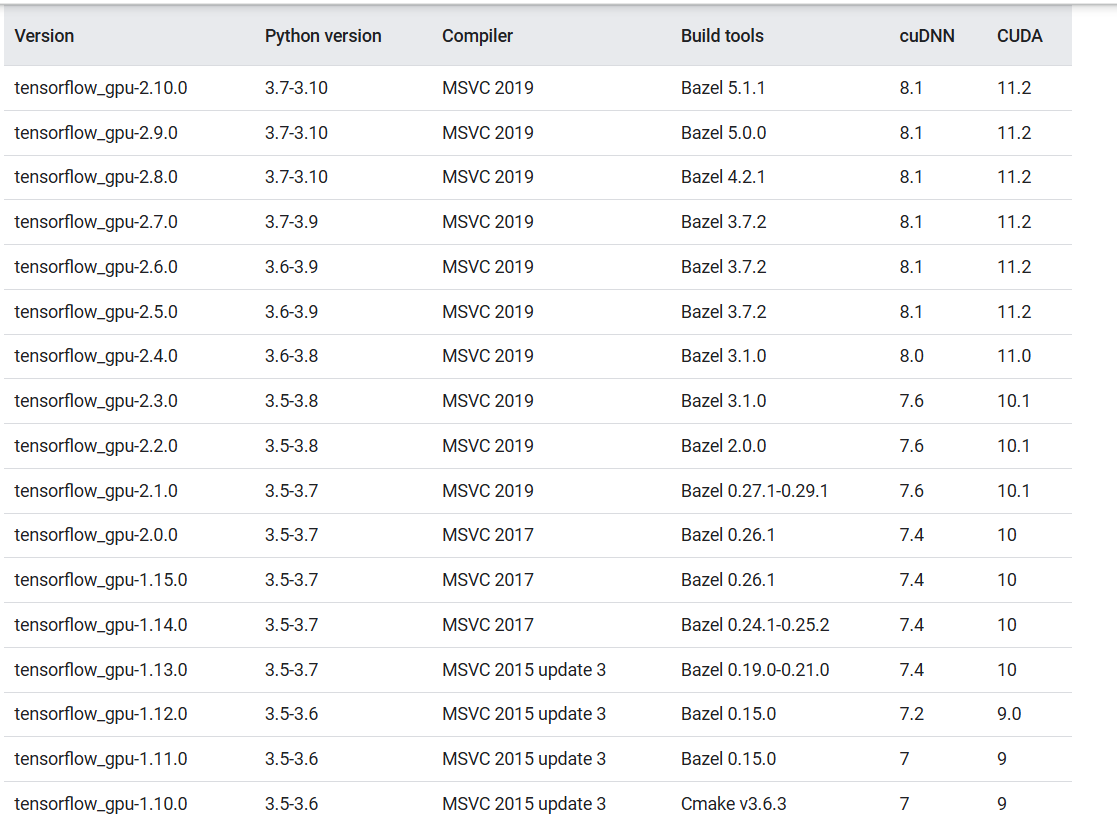Click the Compiler column header

[x=477, y=36]
